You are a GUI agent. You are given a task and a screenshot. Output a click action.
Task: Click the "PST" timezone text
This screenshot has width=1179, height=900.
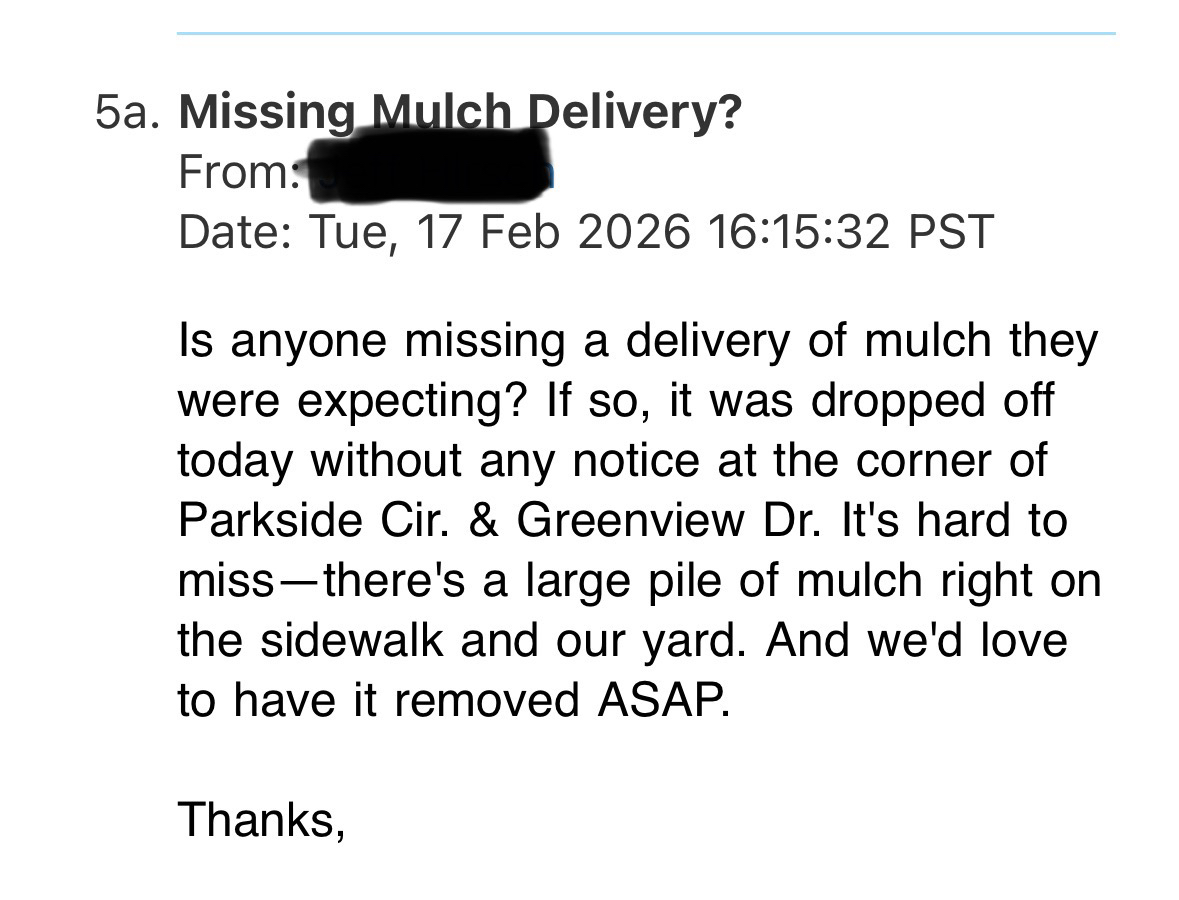point(950,232)
